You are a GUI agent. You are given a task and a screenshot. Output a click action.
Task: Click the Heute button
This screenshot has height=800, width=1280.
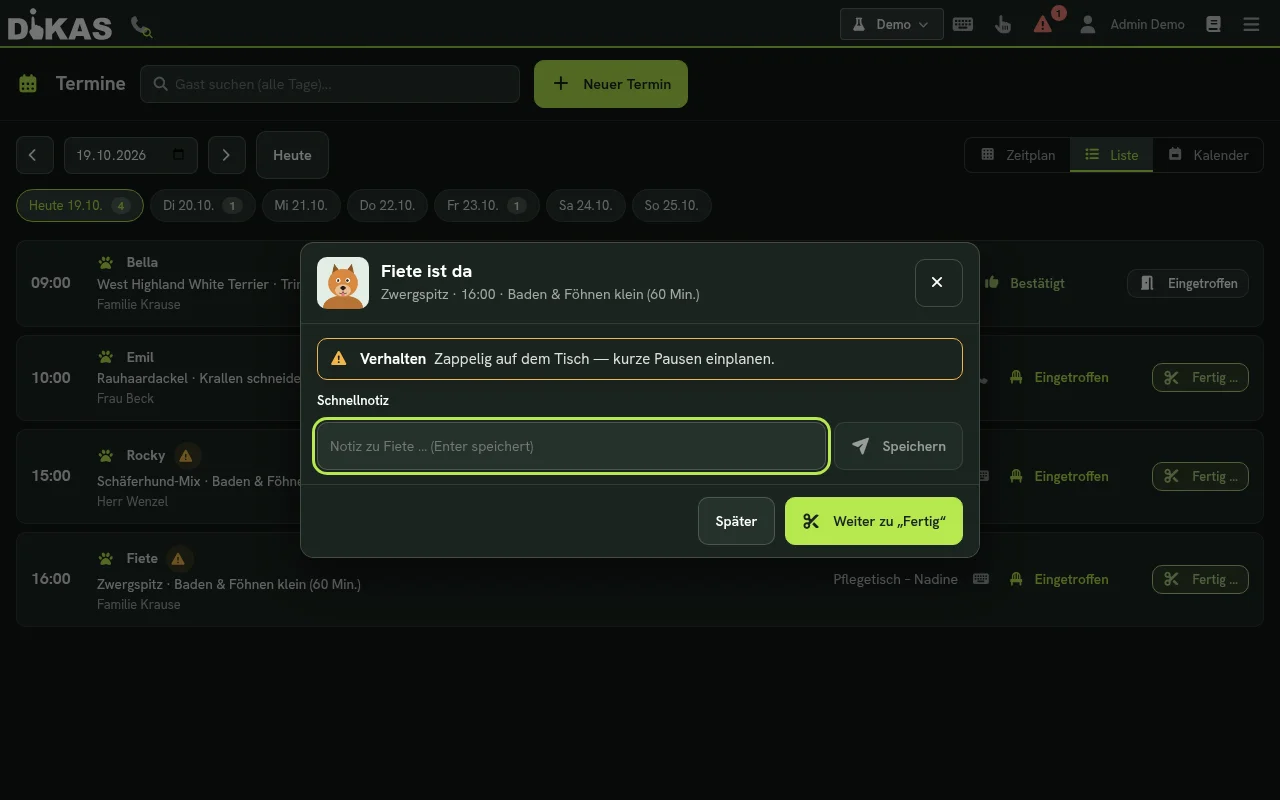pos(292,155)
